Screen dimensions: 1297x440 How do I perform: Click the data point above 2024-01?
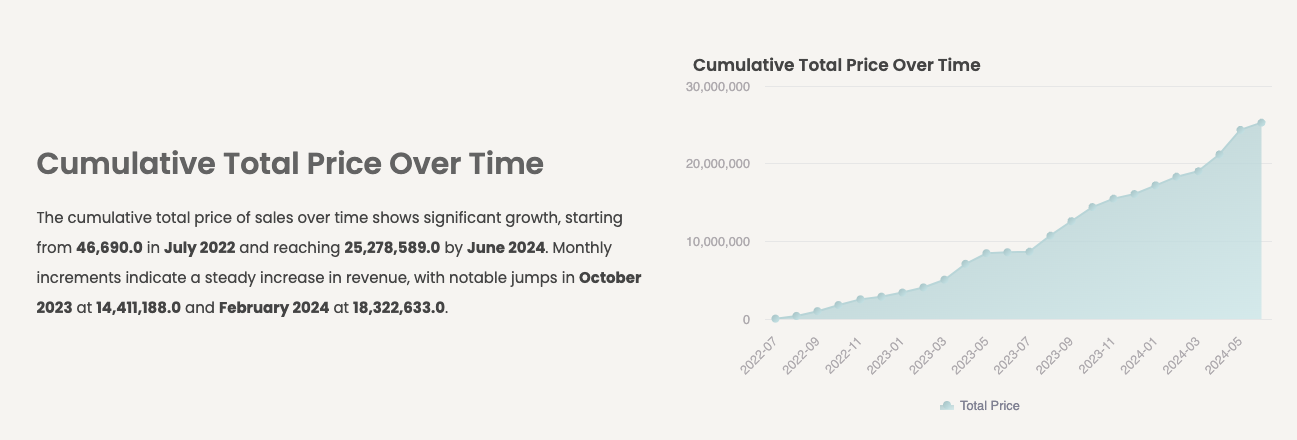click(x=1155, y=185)
